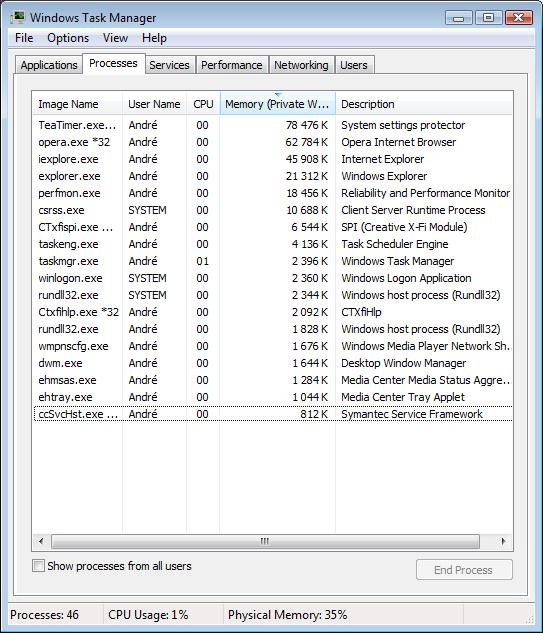Close the Windows Task Manager window

click(x=518, y=18)
